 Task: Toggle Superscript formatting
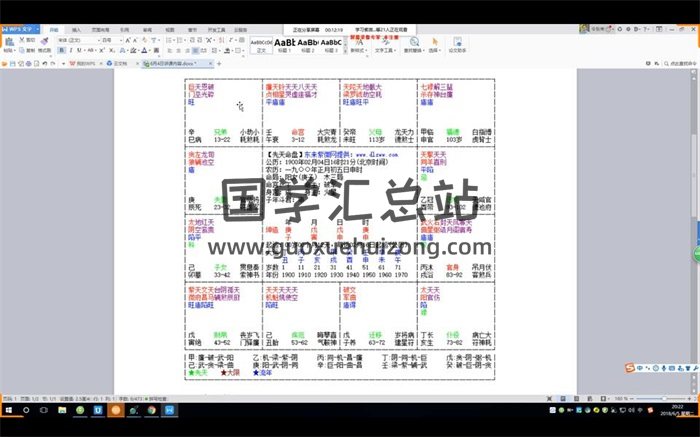click(102, 50)
